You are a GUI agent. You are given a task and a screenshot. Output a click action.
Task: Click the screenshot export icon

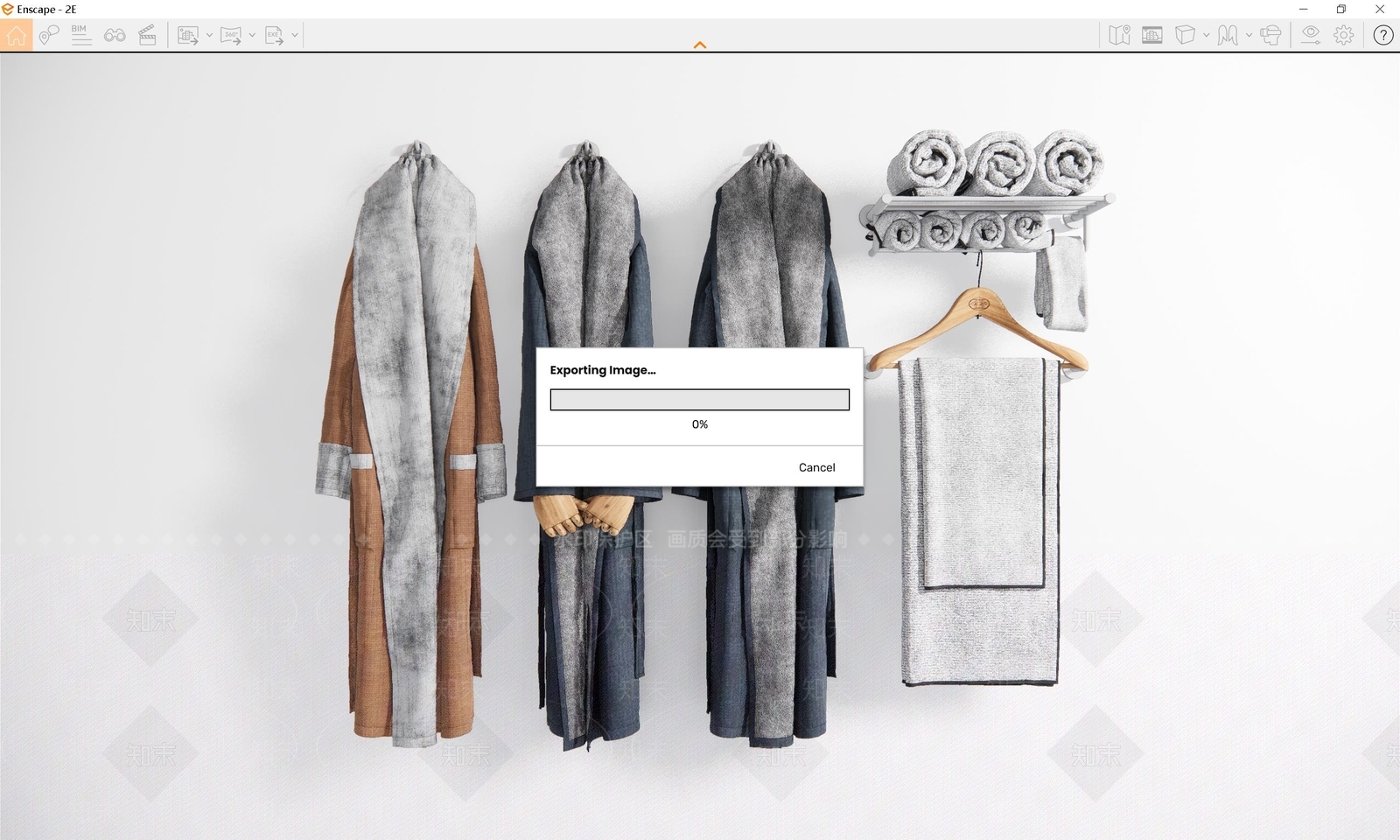pyautogui.click(x=187, y=35)
